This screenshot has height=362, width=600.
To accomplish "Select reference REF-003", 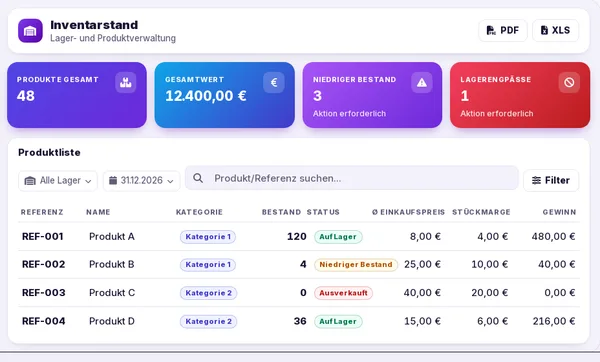I will (x=44, y=293).
